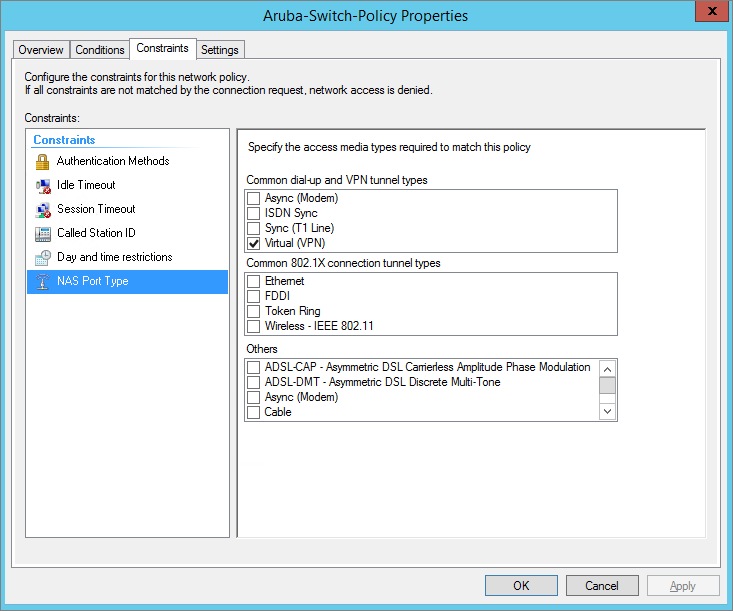
Task: Check the Token Ring option
Action: (x=253, y=311)
